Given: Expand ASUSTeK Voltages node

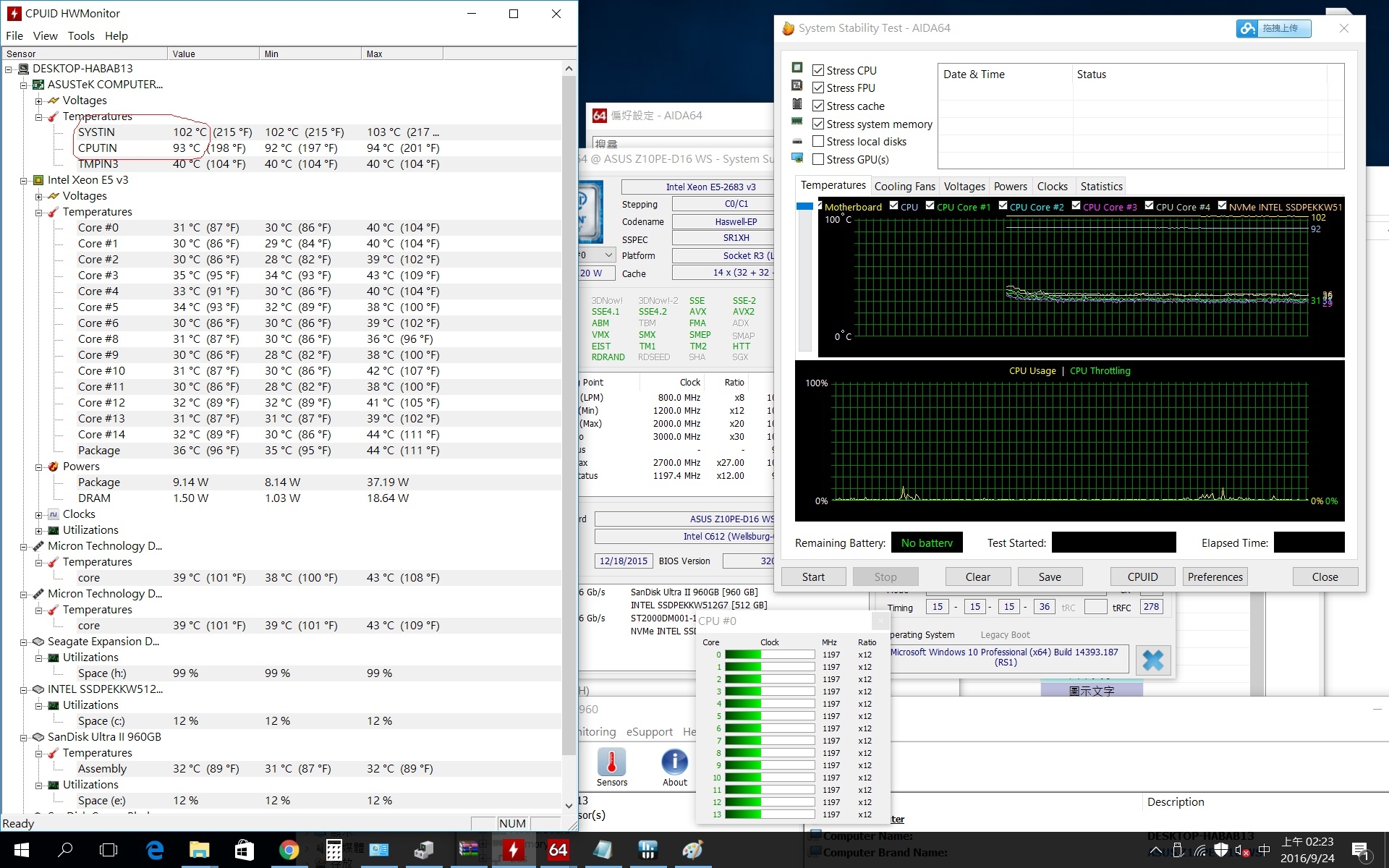Looking at the screenshot, I should point(39,101).
